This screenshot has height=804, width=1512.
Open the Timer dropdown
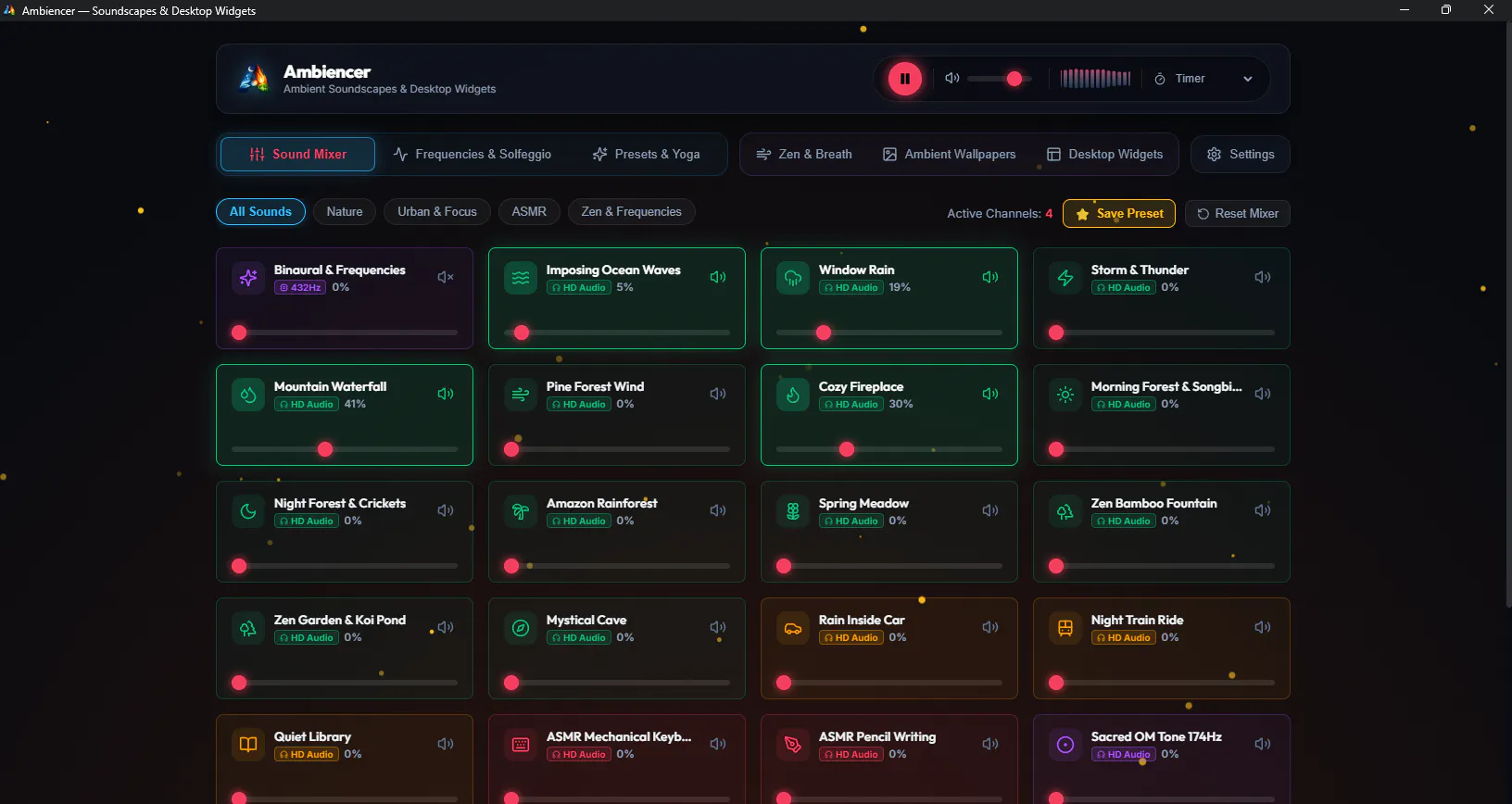click(1203, 79)
